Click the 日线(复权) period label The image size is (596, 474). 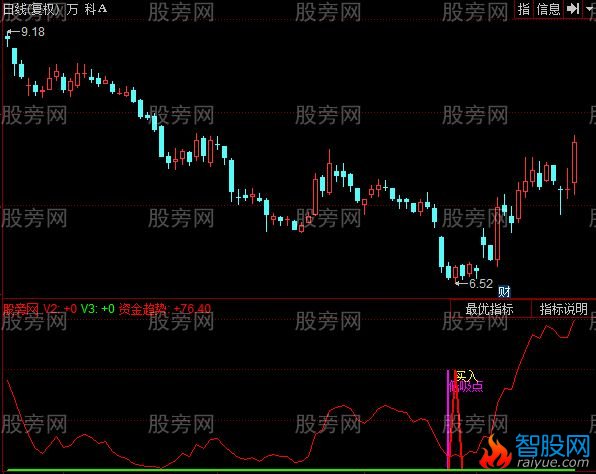pos(32,9)
